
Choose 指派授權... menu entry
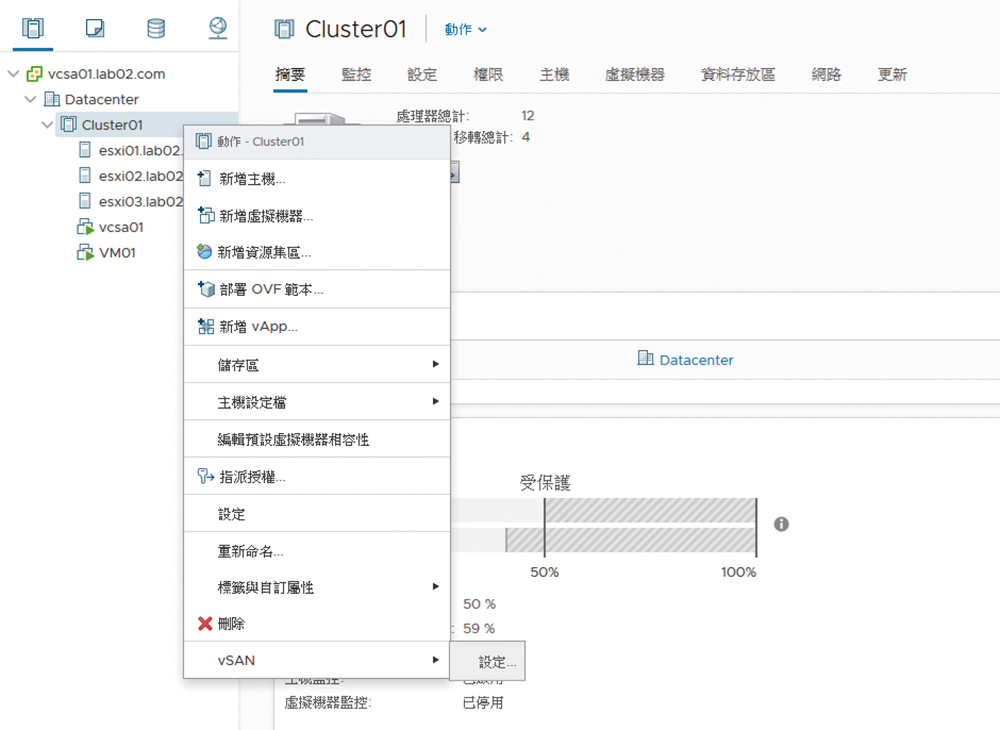[317, 476]
